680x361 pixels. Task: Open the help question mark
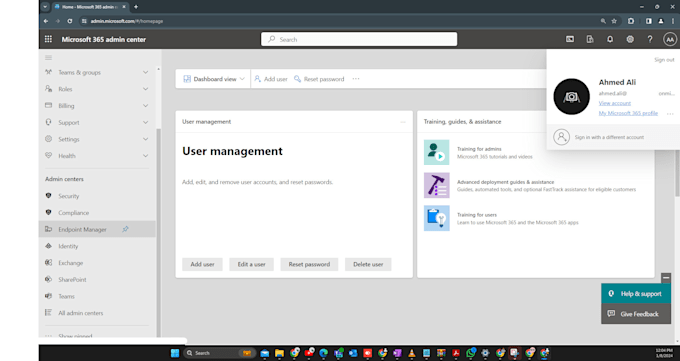tap(650, 39)
